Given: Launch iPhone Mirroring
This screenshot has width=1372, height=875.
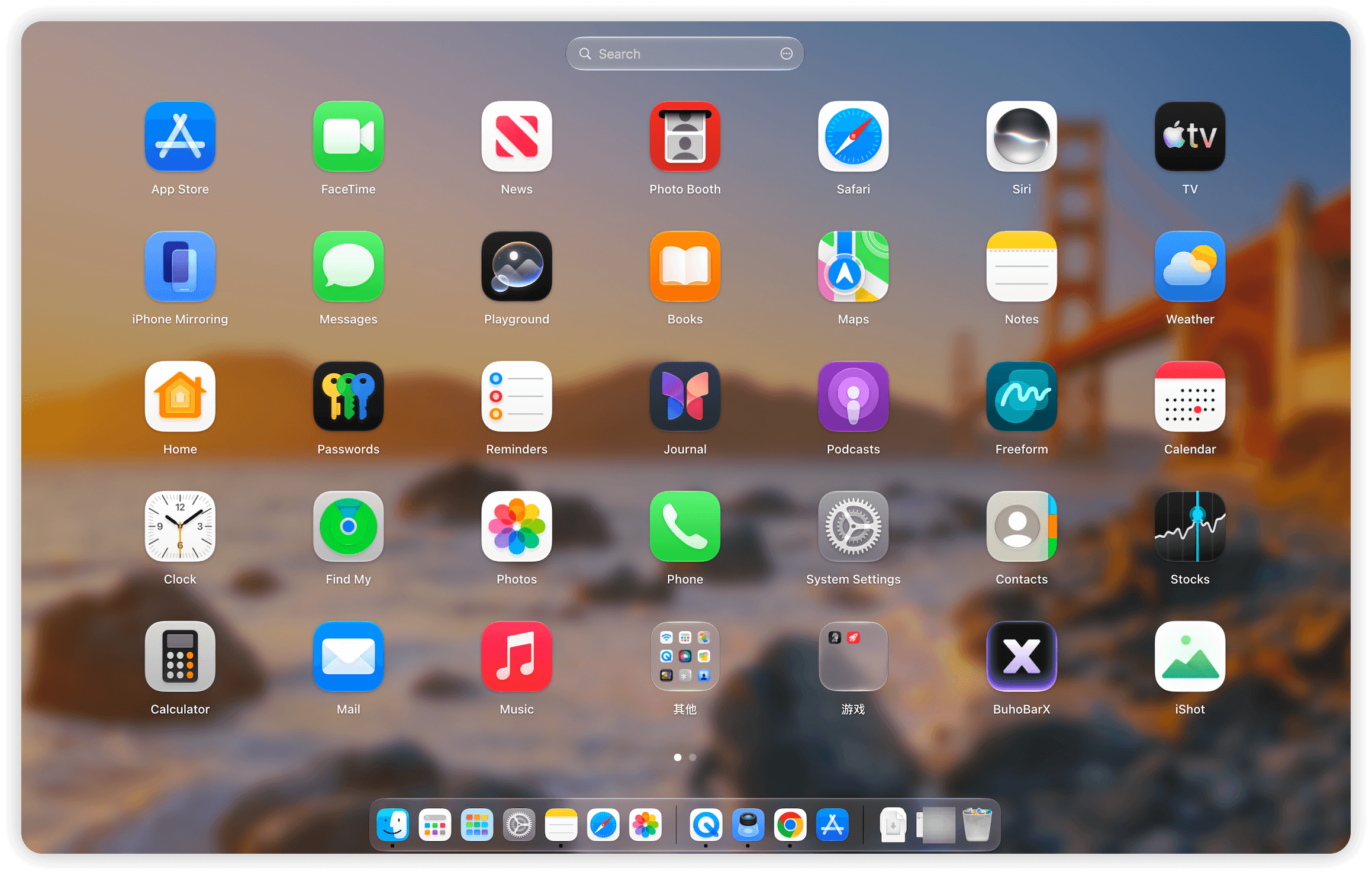Looking at the screenshot, I should click(x=180, y=266).
